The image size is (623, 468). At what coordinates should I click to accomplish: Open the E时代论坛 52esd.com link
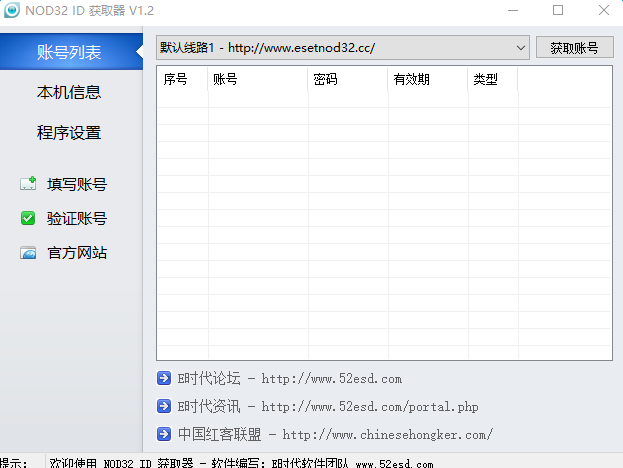coord(290,379)
